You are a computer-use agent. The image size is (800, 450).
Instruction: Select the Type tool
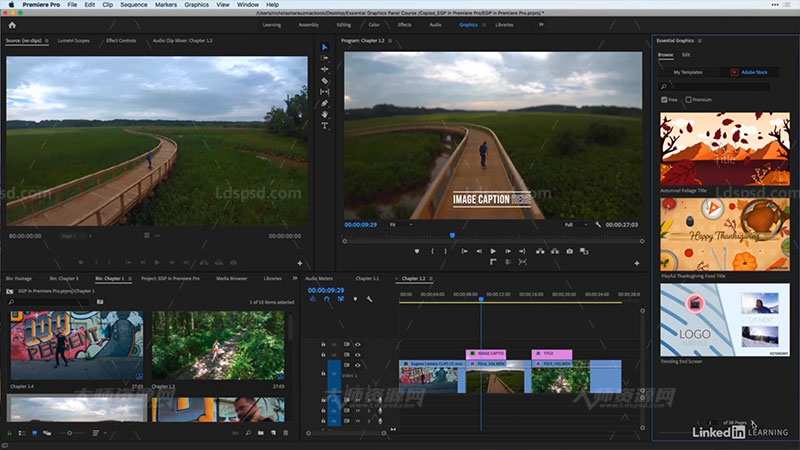[324, 126]
